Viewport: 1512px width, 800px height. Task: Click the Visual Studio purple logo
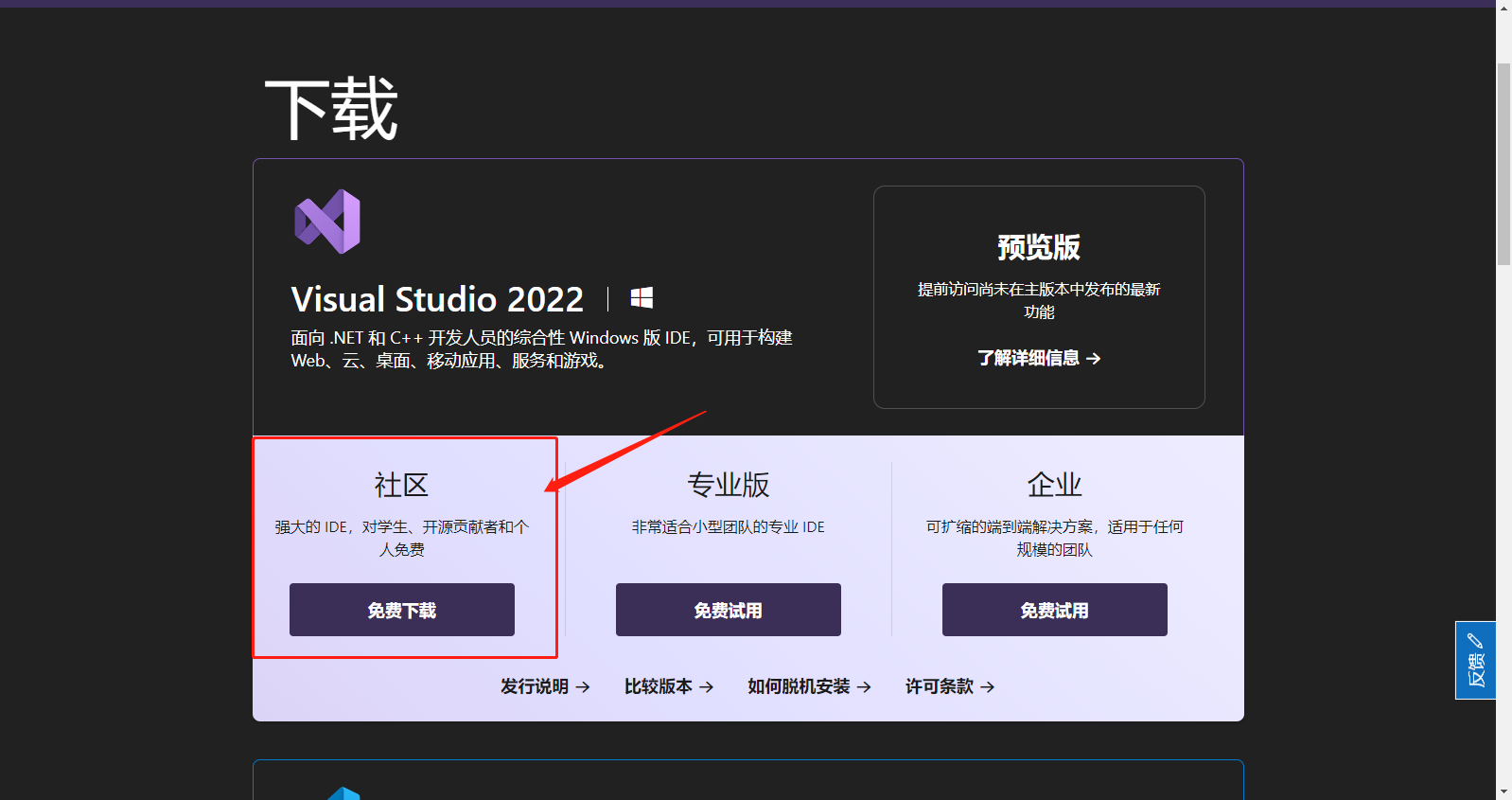point(327,222)
